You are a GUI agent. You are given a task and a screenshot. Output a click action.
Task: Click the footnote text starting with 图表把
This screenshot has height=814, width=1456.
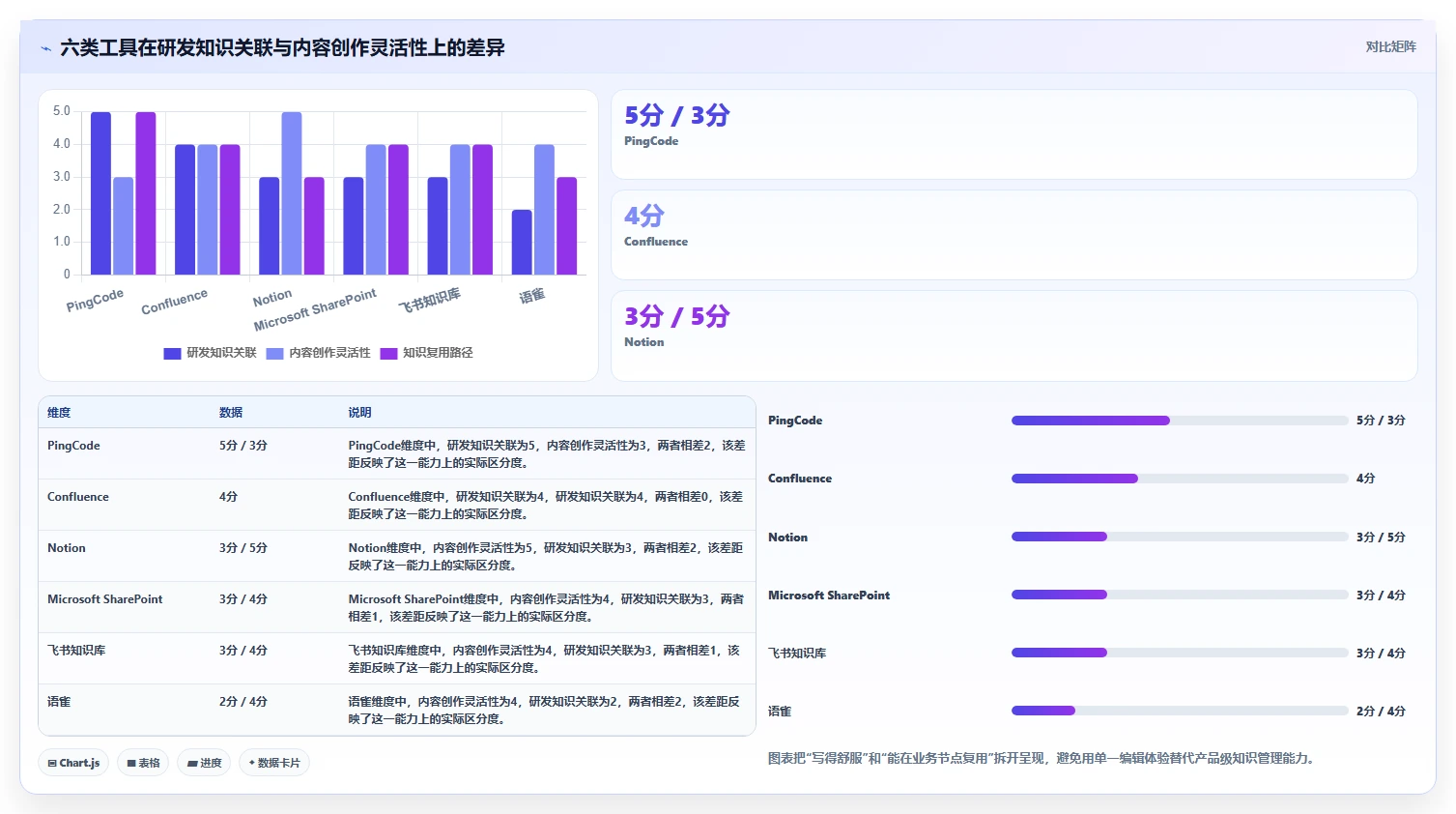(x=1042, y=759)
